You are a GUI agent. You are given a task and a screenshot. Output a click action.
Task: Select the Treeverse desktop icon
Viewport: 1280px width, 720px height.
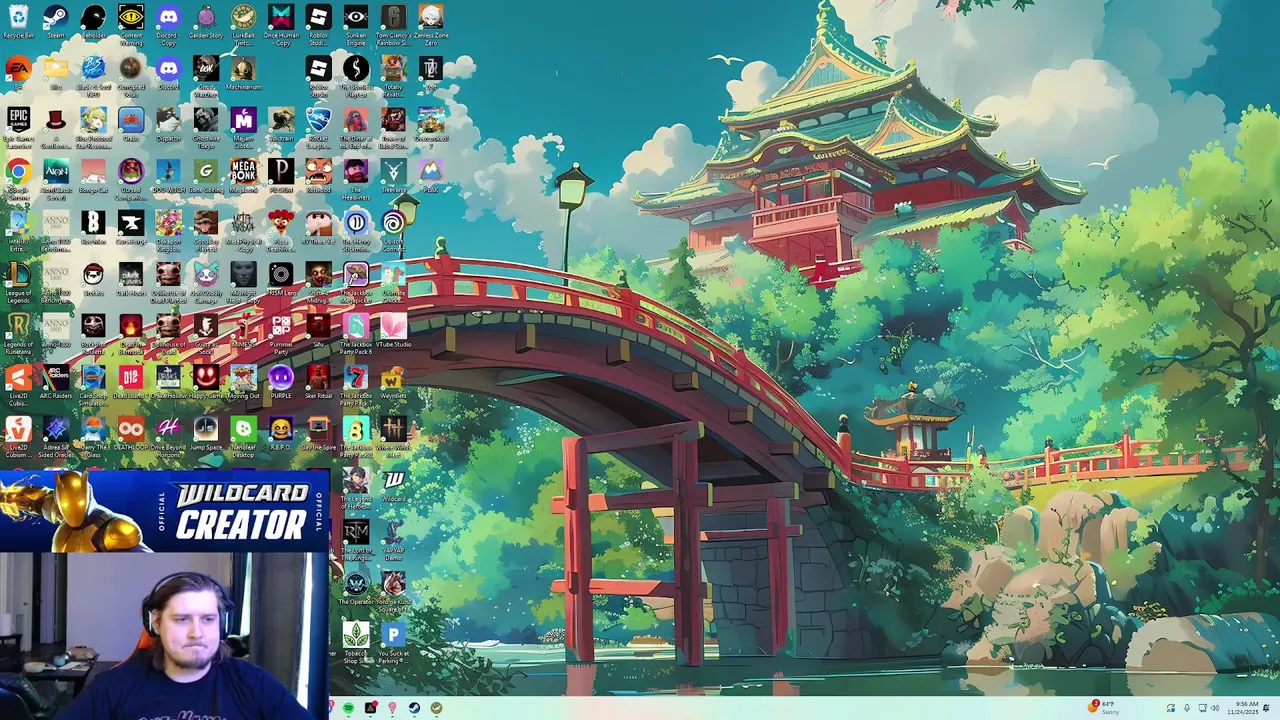coord(393,176)
